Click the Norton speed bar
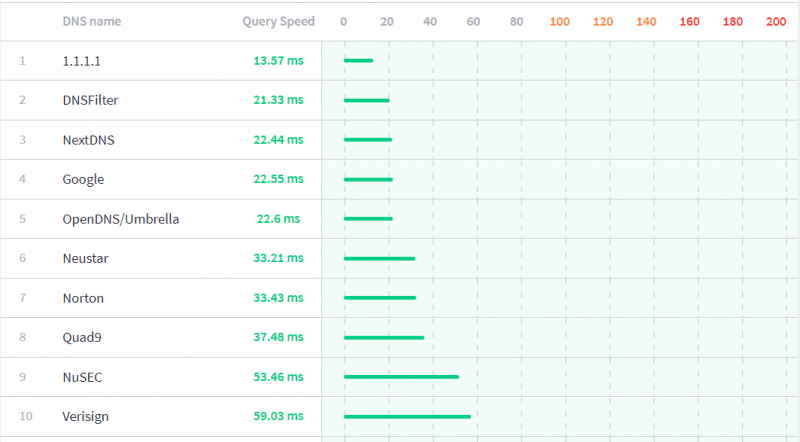The height and width of the screenshot is (442, 800). (380, 298)
